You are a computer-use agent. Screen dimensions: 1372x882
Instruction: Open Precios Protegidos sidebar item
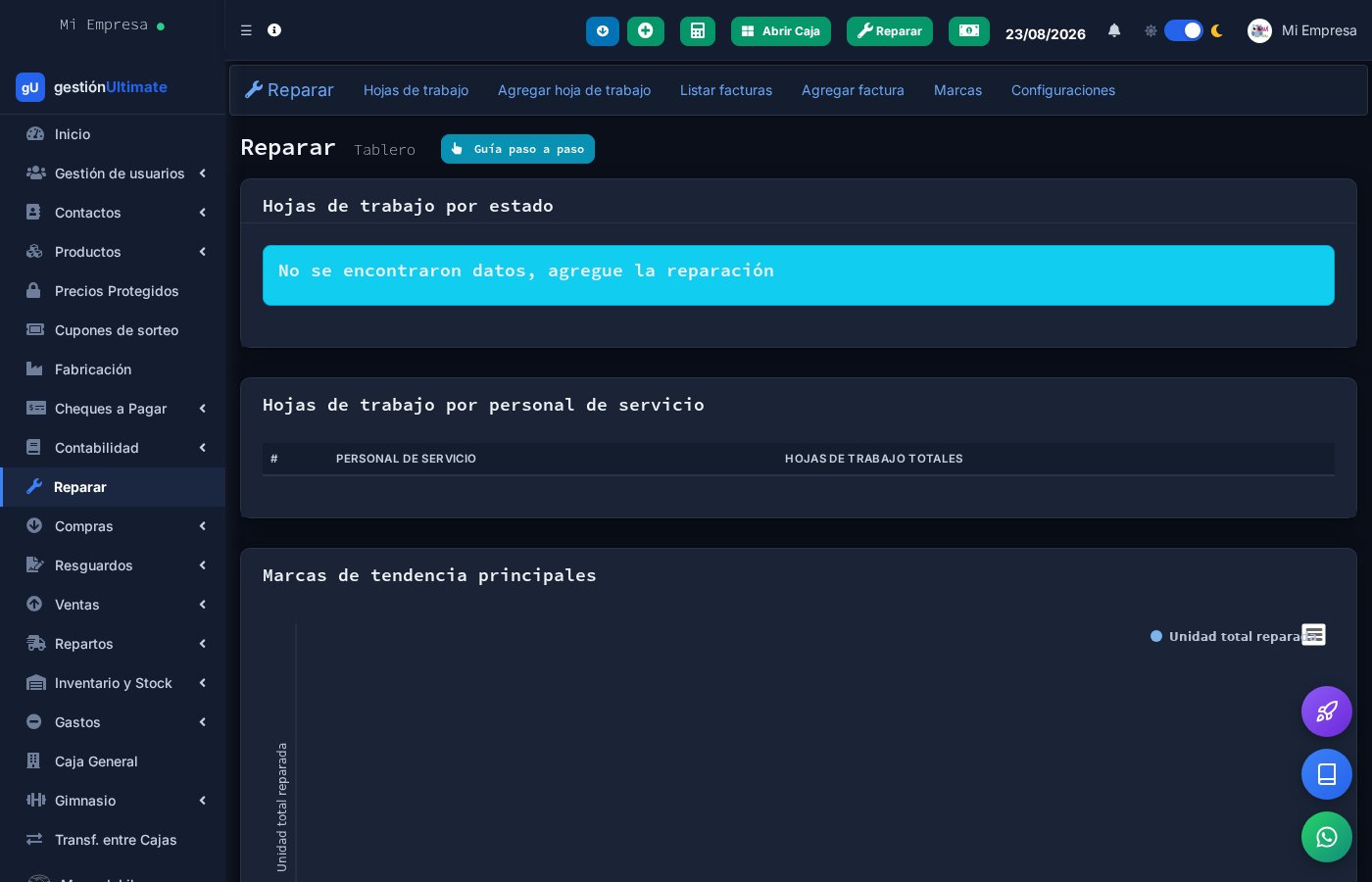click(x=113, y=291)
